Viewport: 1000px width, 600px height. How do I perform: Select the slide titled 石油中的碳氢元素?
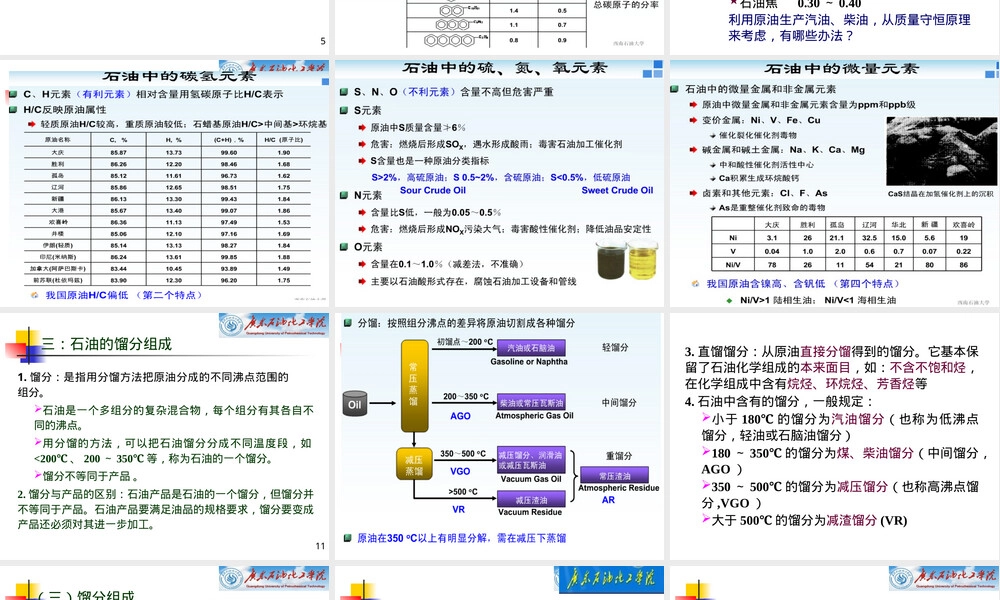[165, 184]
